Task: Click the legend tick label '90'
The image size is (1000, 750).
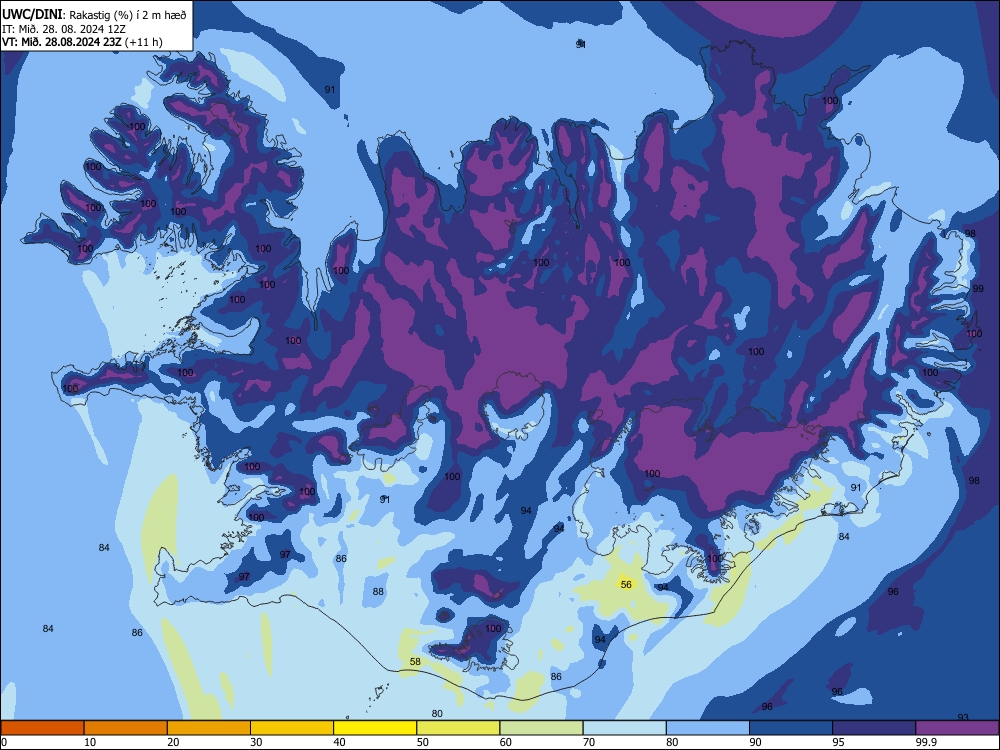Action: 755,742
